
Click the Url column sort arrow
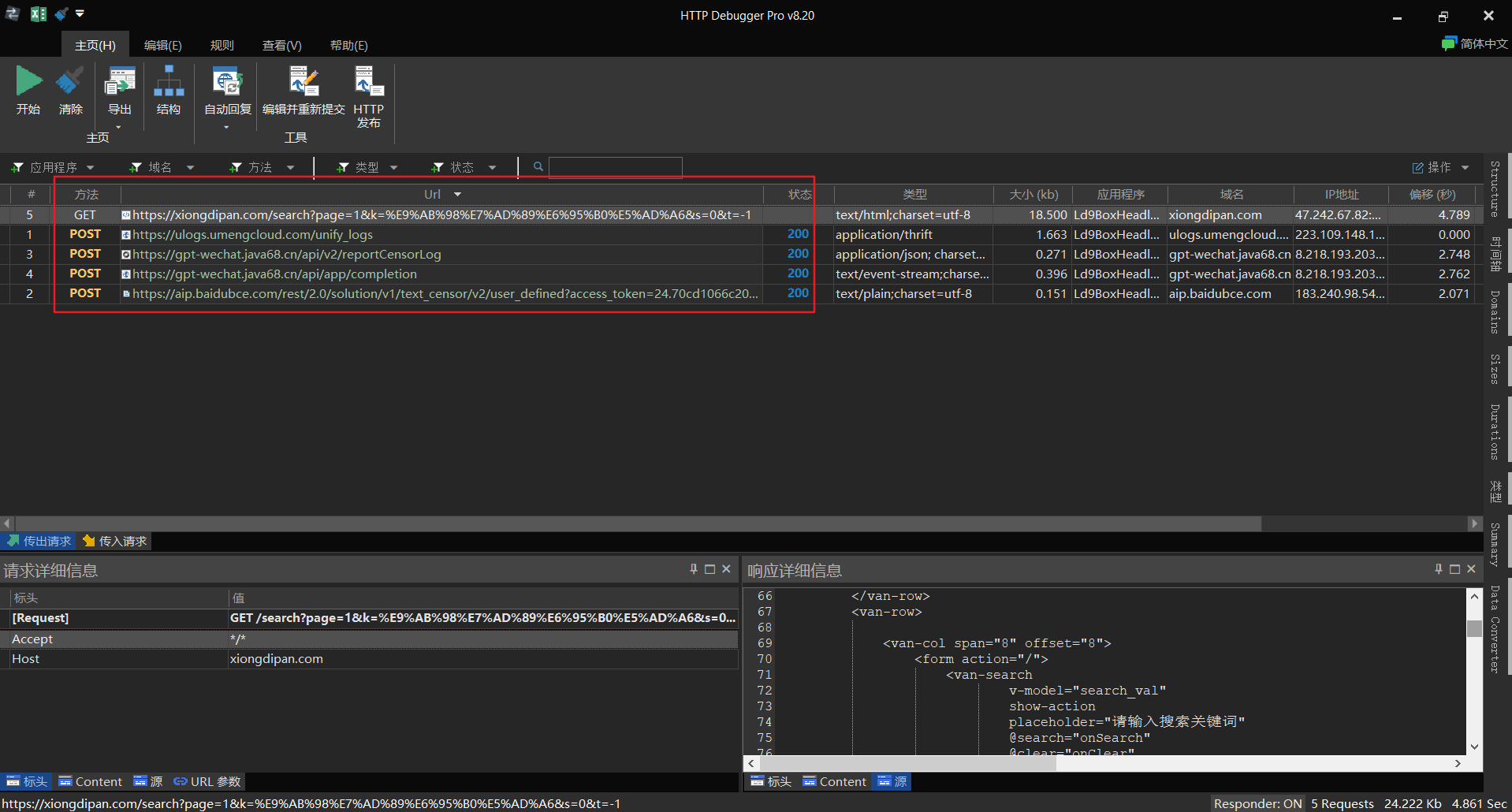point(457,194)
